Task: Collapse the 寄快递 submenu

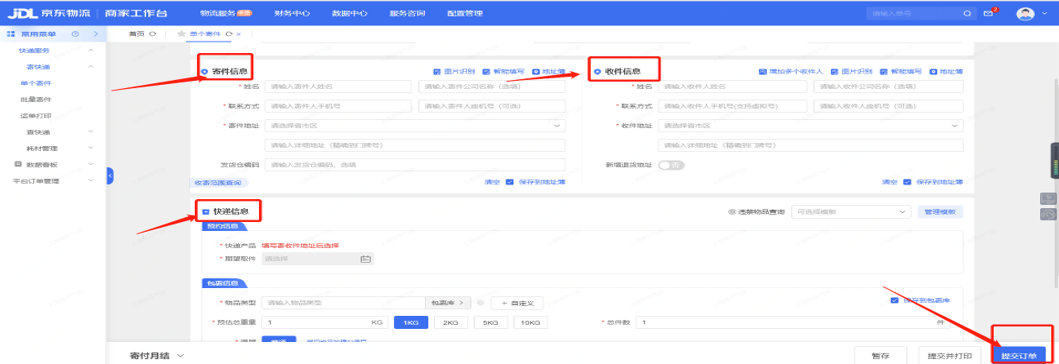Action: pos(91,67)
